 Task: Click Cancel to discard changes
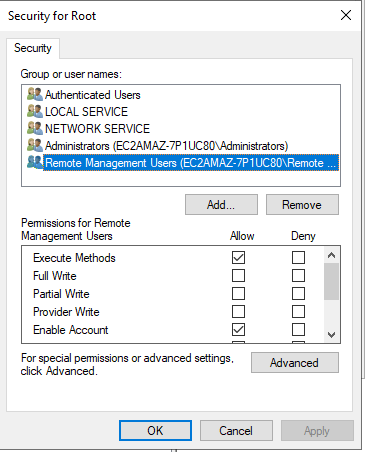coord(236,431)
